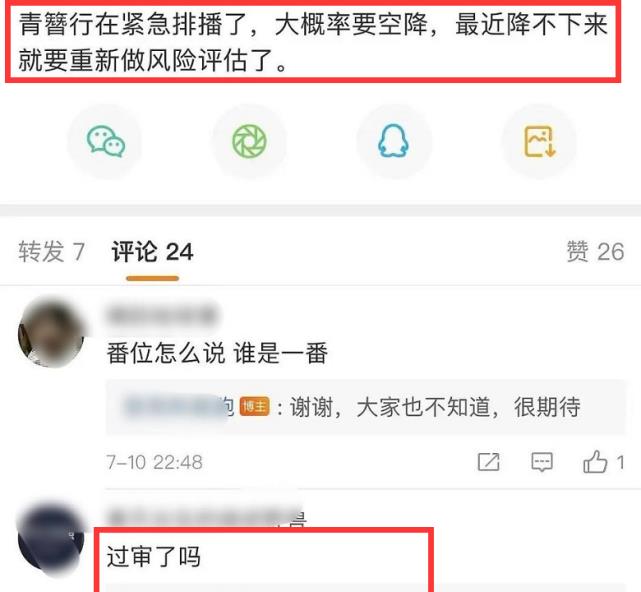Tap the blogger reply 谢谢,大家也不知道
The image size is (641, 592).
coord(435,407)
